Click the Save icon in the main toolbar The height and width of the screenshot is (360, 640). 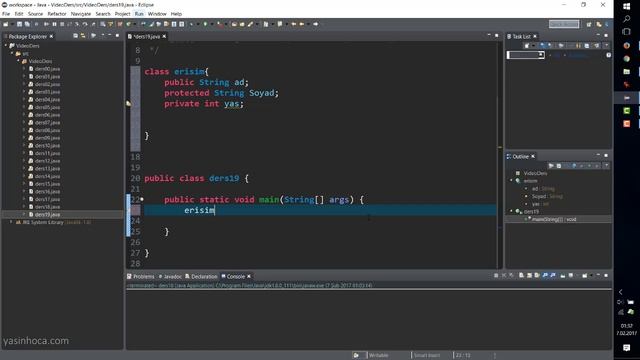click(19, 24)
